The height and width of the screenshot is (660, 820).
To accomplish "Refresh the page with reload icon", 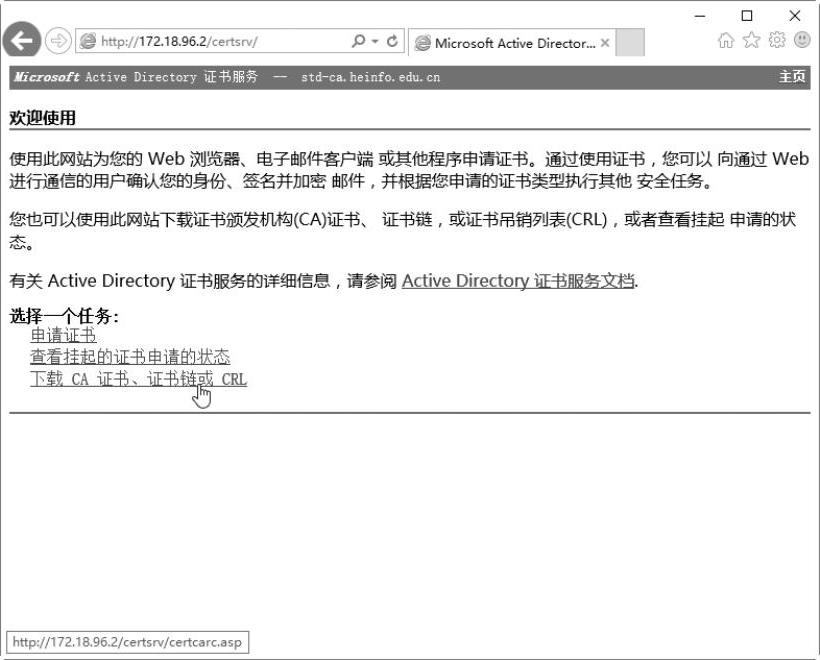I will point(392,41).
